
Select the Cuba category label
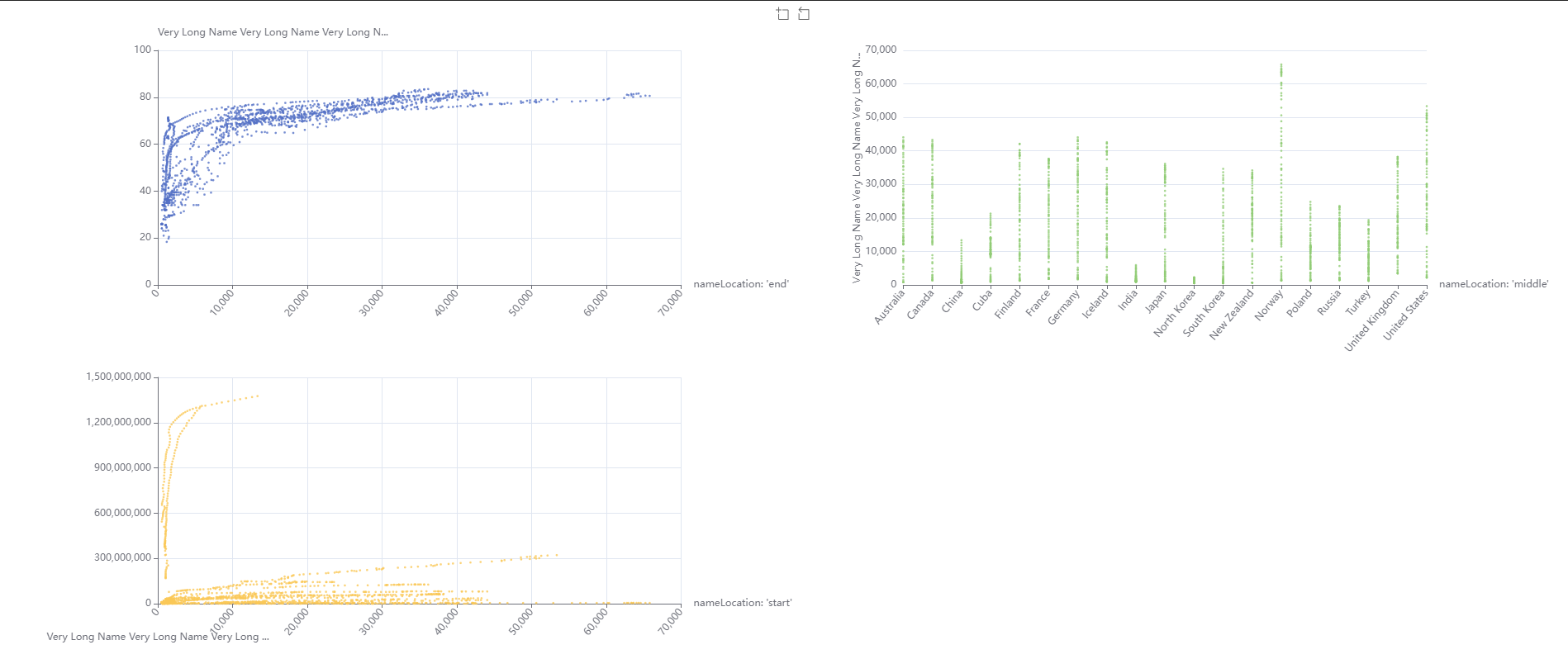coord(982,300)
